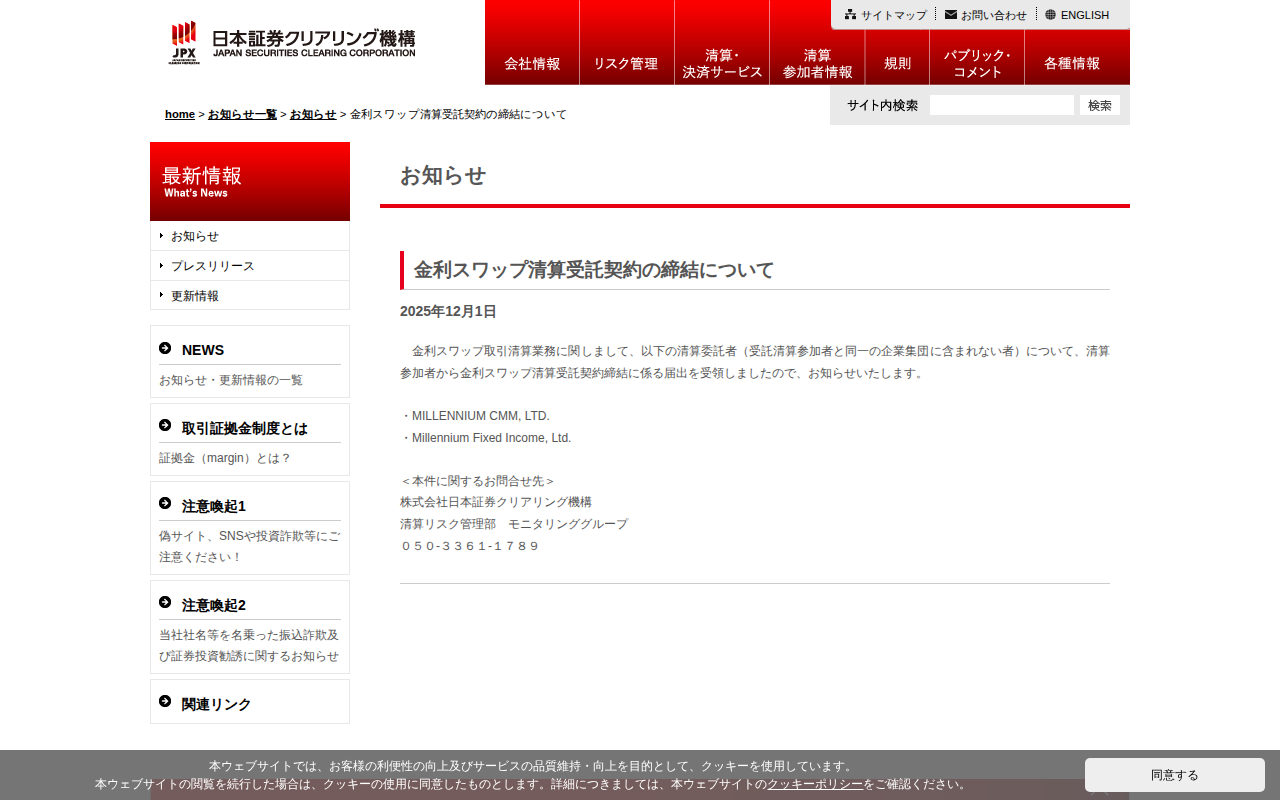Click the arrow icon beside 注意喚起1

[x=165, y=504]
